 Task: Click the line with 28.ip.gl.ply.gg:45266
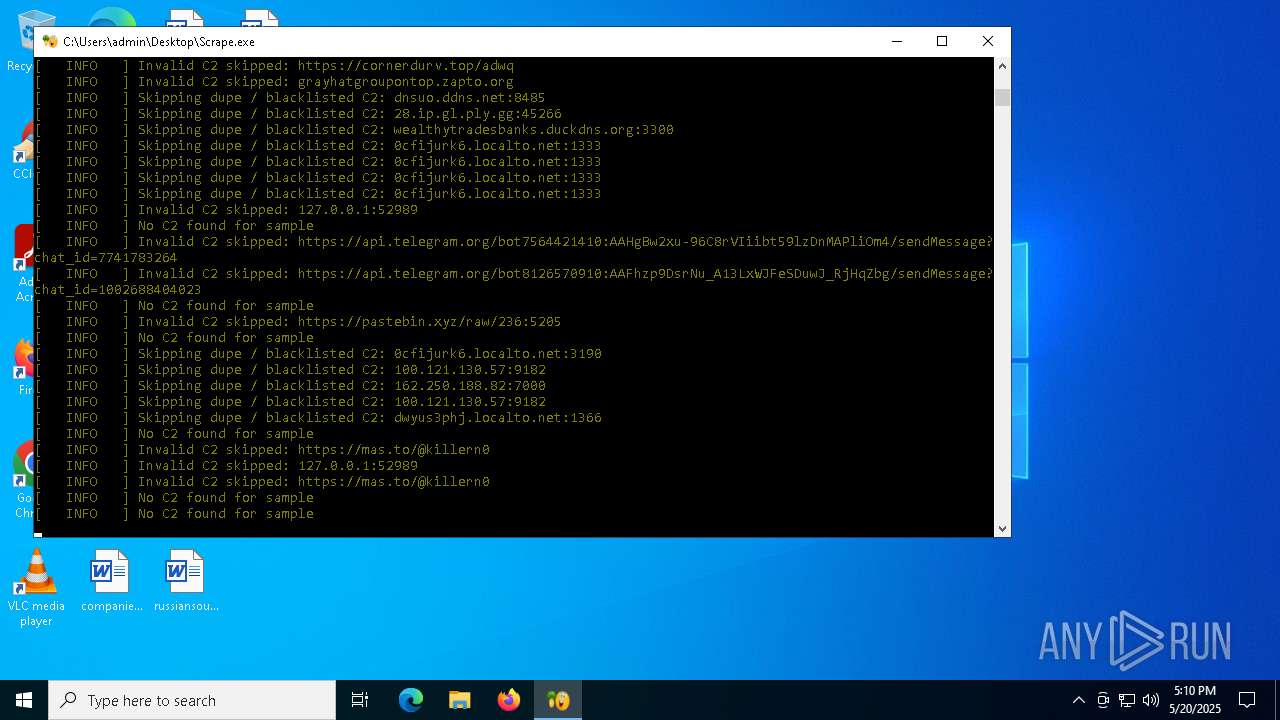(298, 114)
